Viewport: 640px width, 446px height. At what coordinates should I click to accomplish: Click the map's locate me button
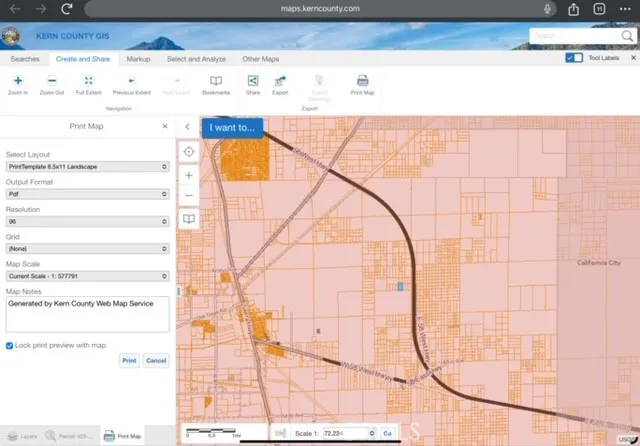pos(189,152)
